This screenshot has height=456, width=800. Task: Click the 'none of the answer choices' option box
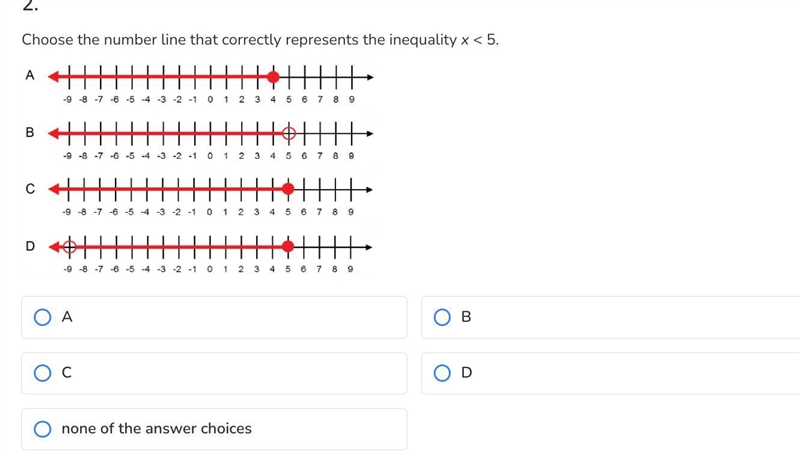[x=214, y=429]
